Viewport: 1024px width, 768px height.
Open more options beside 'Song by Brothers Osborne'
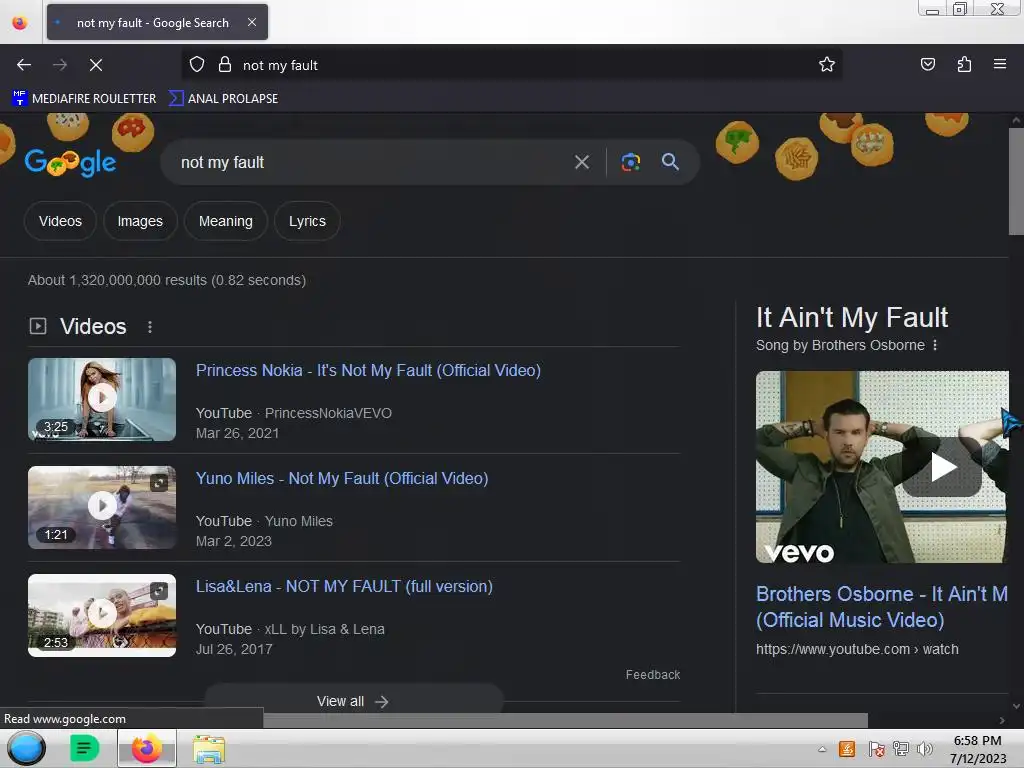(935, 345)
